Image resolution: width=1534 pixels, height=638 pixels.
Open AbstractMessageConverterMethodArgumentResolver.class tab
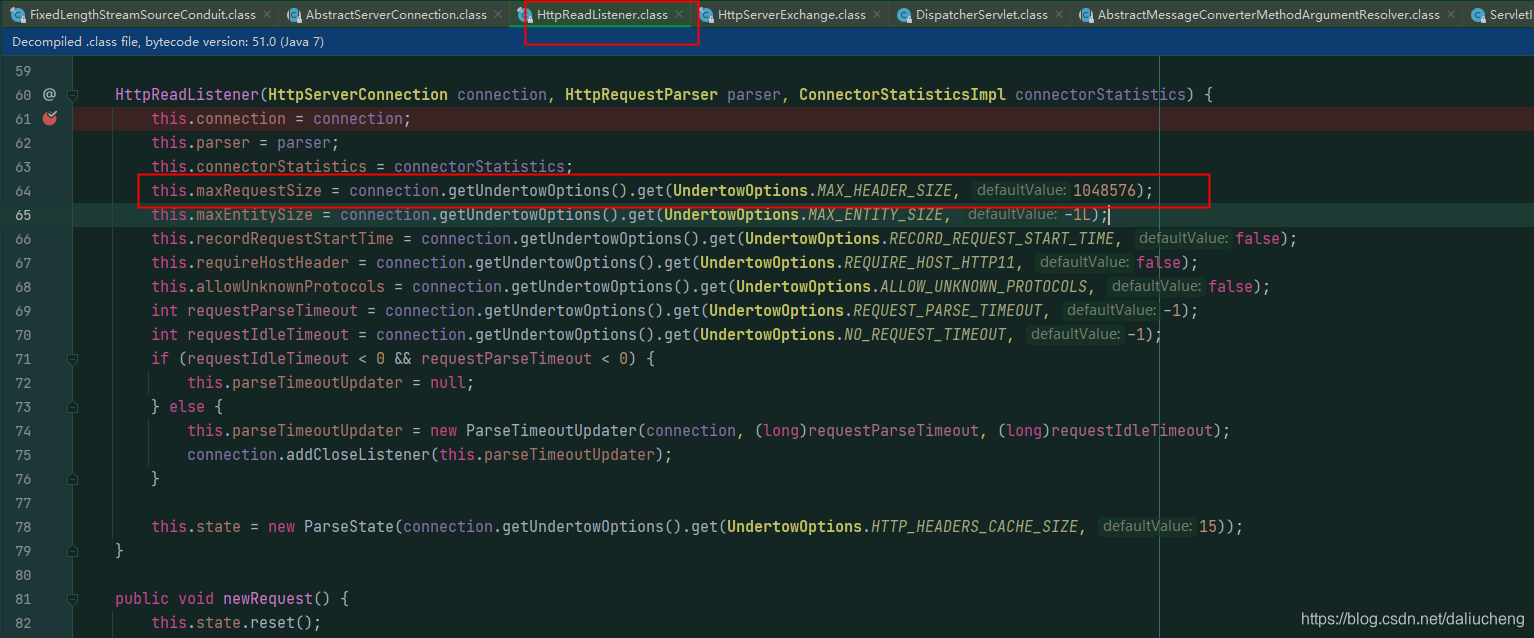click(1269, 15)
